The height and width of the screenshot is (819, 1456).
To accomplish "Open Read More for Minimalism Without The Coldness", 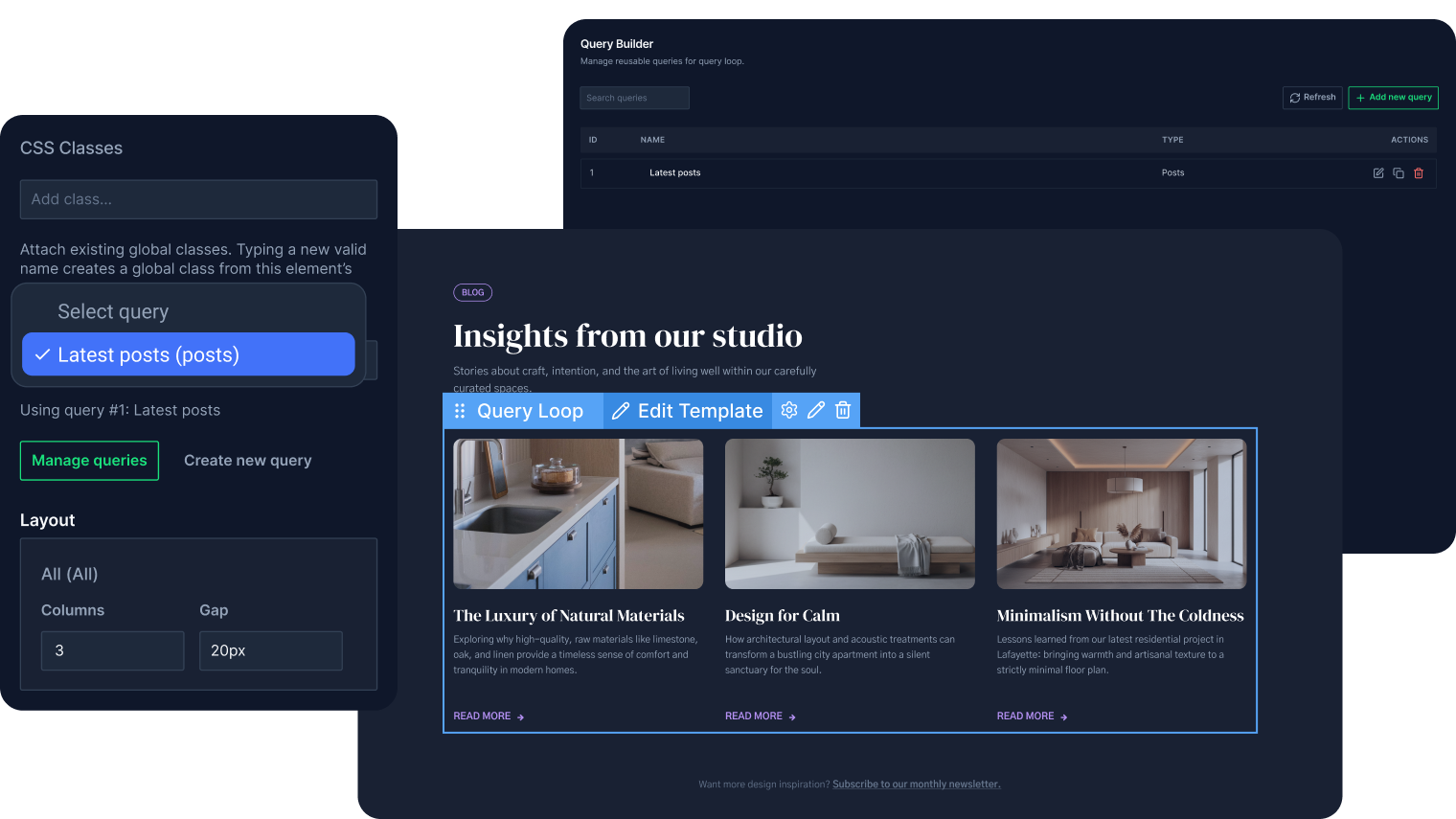I will coord(1032,717).
